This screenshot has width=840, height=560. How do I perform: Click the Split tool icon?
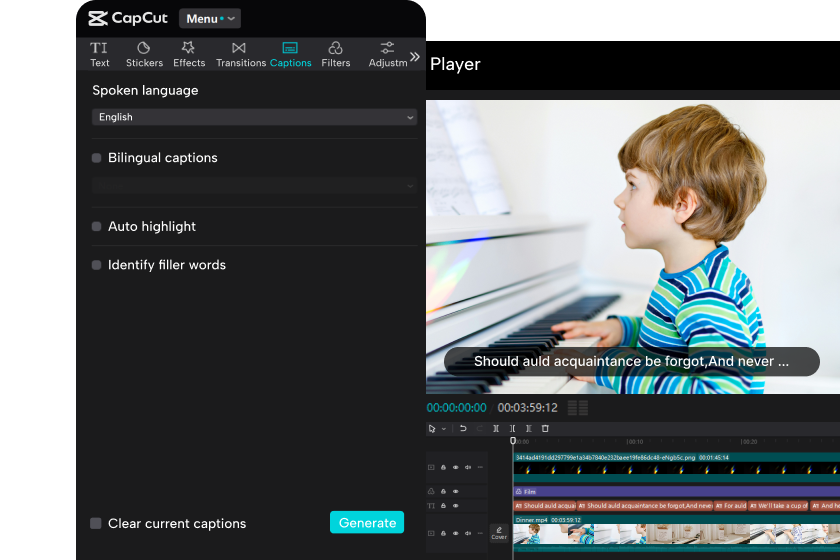click(x=496, y=428)
